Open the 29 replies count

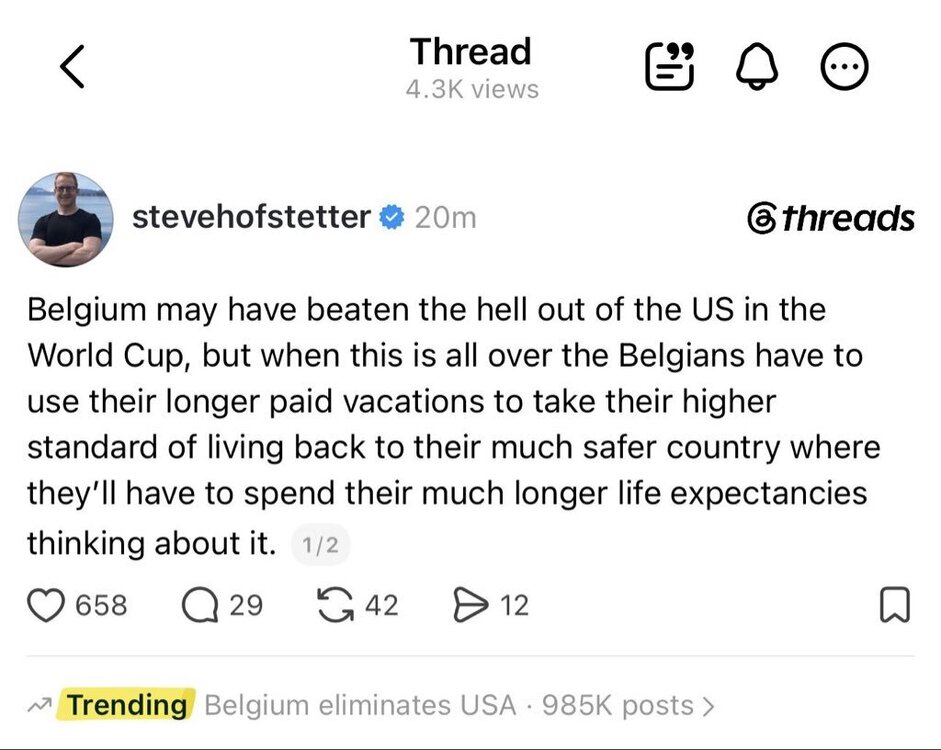(x=246, y=605)
